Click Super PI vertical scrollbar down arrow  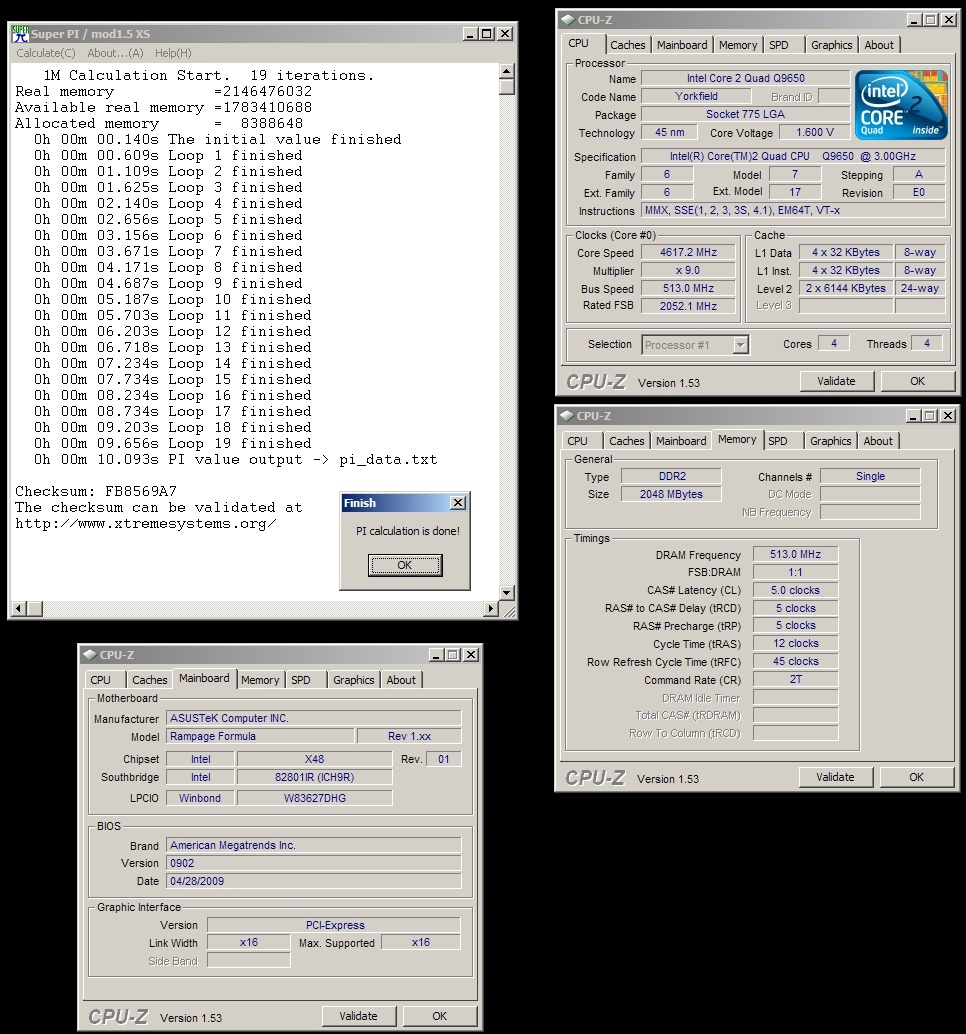click(506, 592)
